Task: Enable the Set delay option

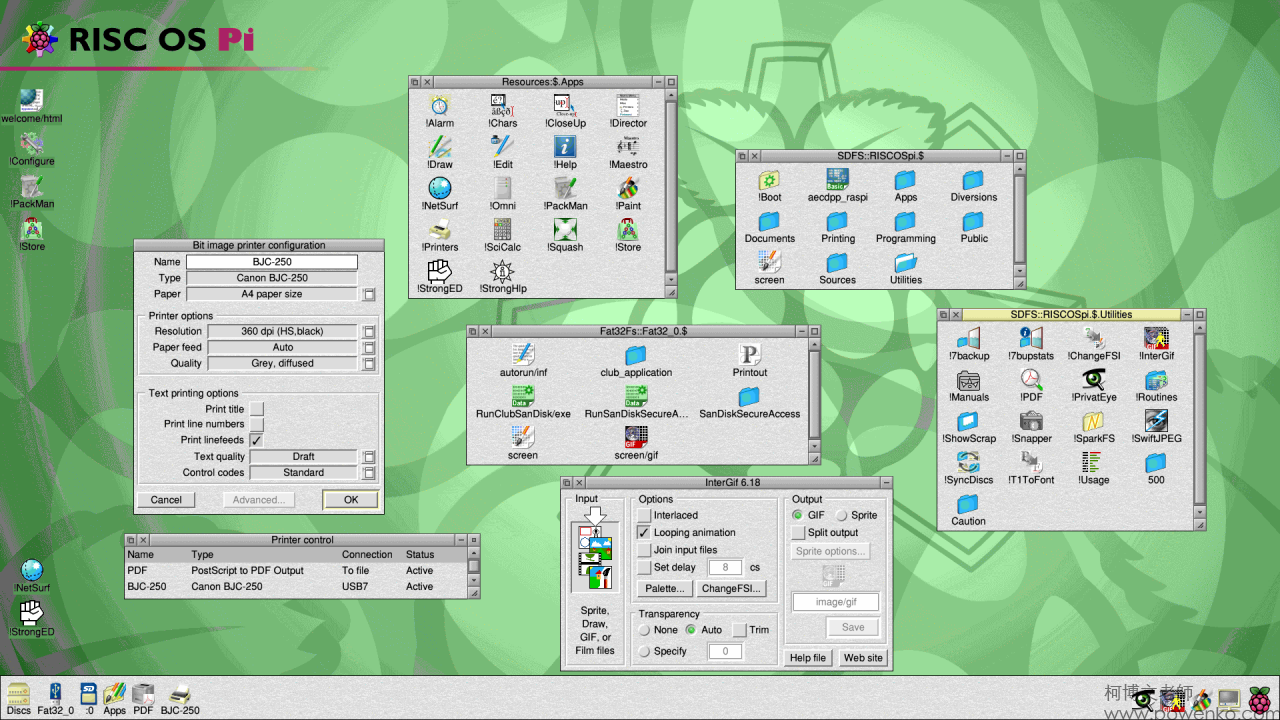Action: click(644, 567)
